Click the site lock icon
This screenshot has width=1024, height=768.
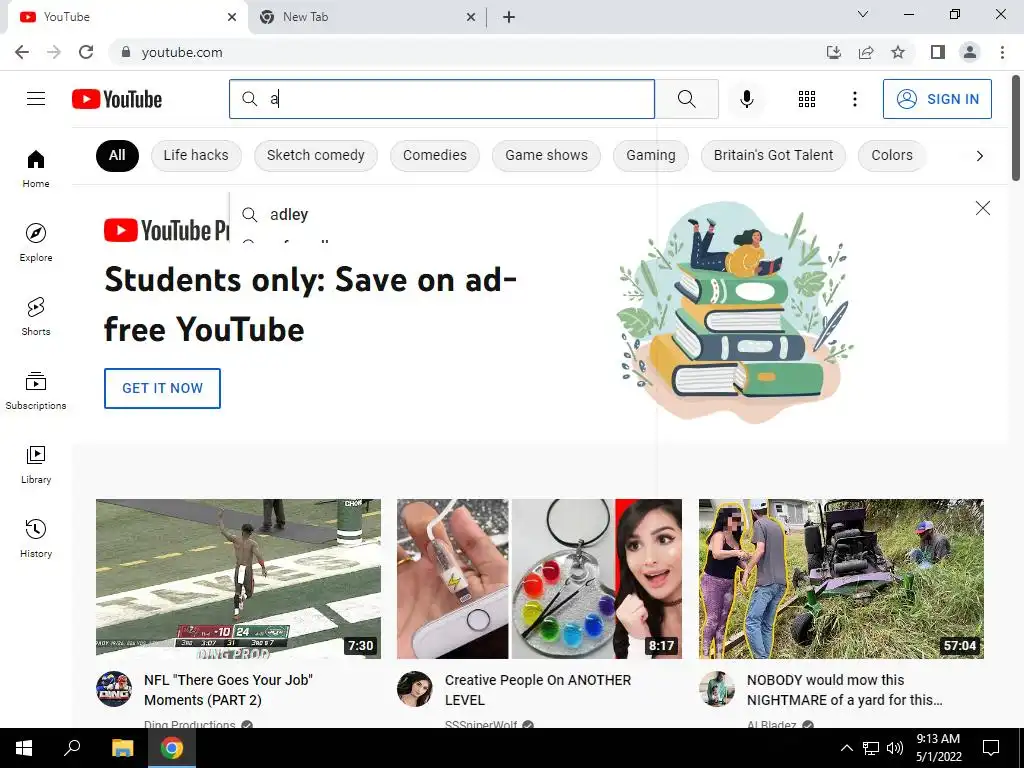126,52
